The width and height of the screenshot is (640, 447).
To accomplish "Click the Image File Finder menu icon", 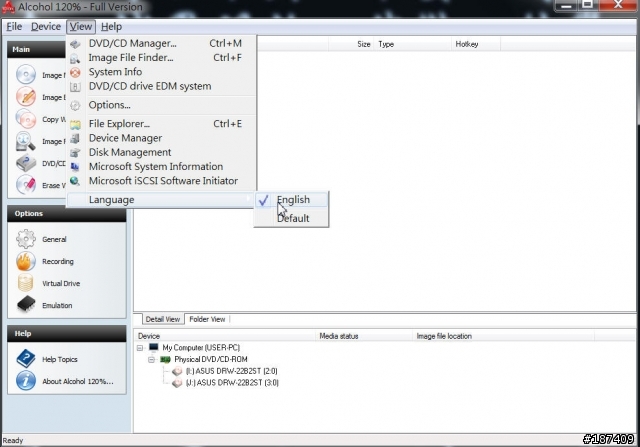I will click(75, 58).
